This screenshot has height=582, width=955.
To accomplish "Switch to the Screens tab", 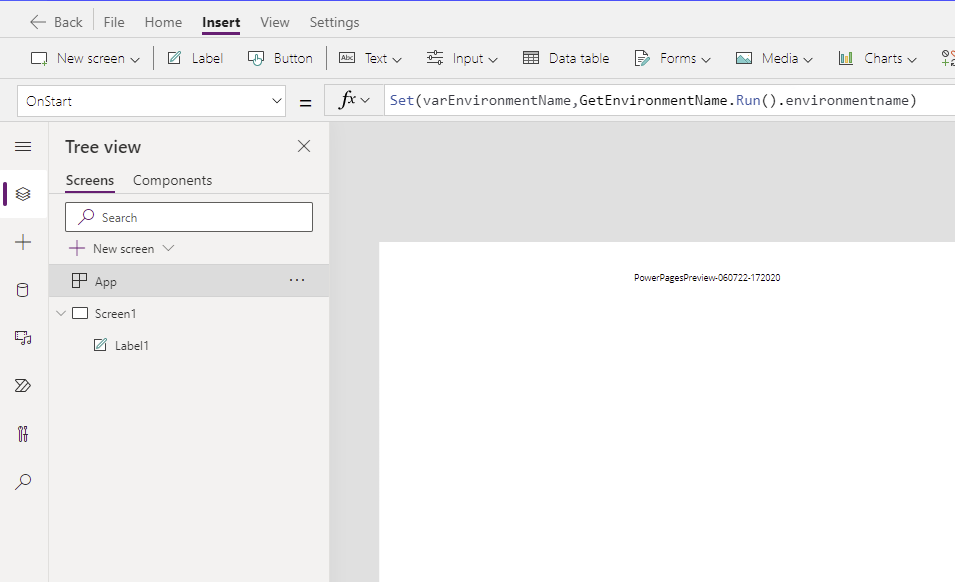I will [90, 181].
